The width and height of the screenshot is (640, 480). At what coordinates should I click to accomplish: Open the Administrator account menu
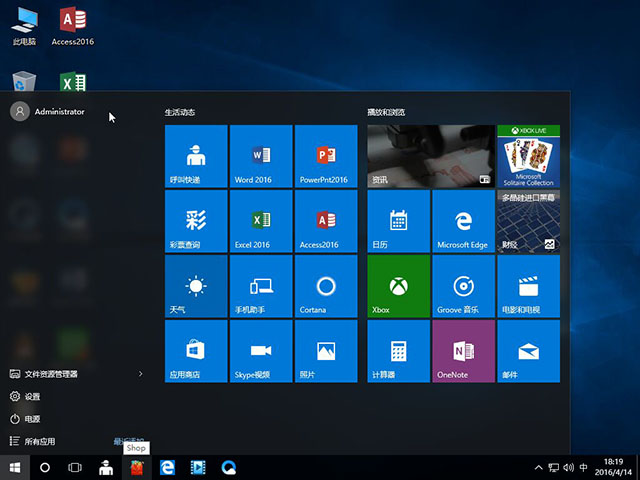pos(48,112)
